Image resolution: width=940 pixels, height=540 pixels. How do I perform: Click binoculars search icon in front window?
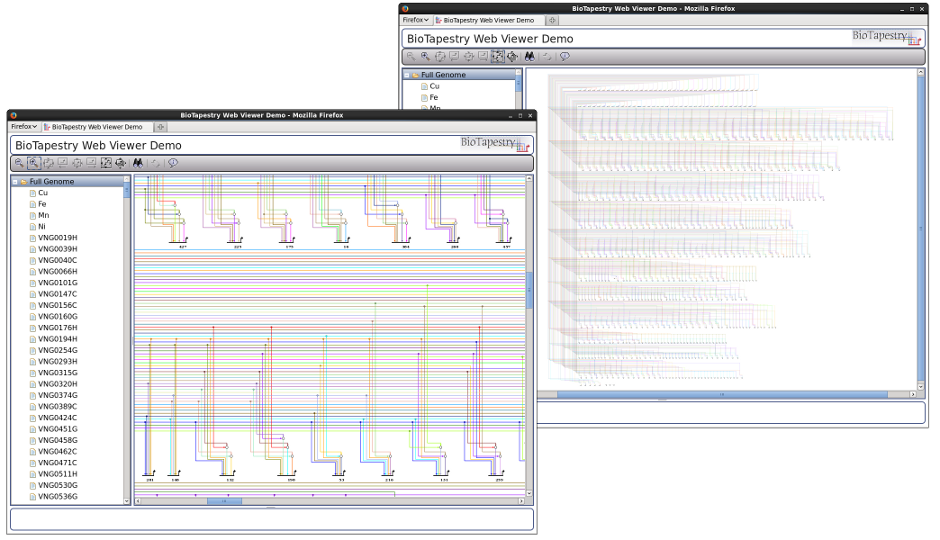point(138,163)
